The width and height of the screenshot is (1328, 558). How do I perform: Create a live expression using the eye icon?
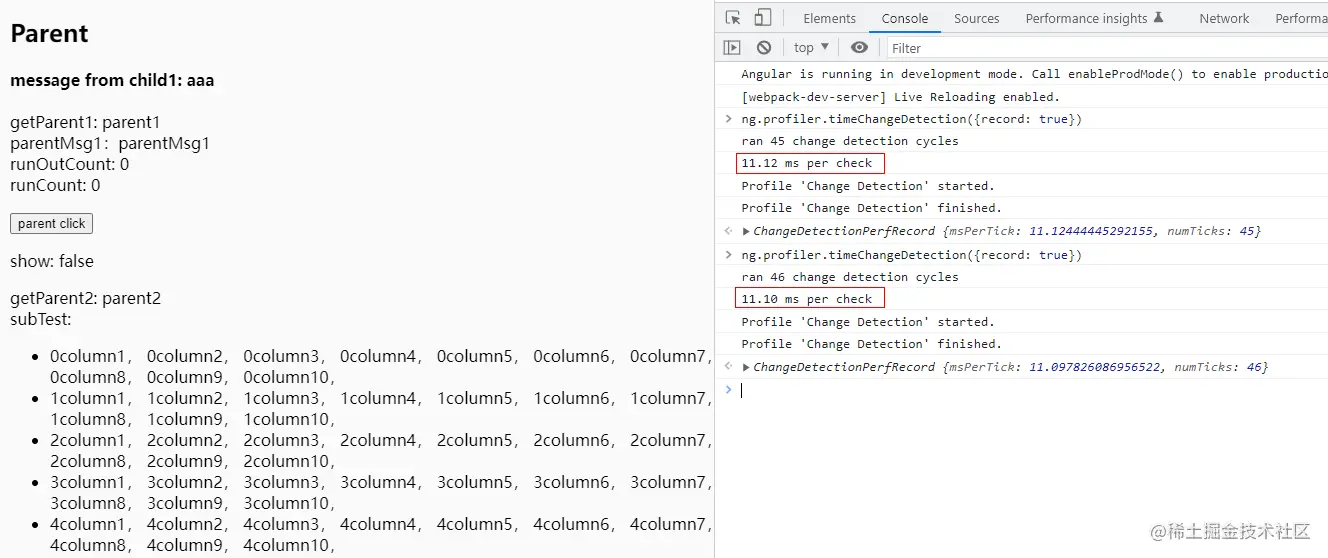pos(859,47)
